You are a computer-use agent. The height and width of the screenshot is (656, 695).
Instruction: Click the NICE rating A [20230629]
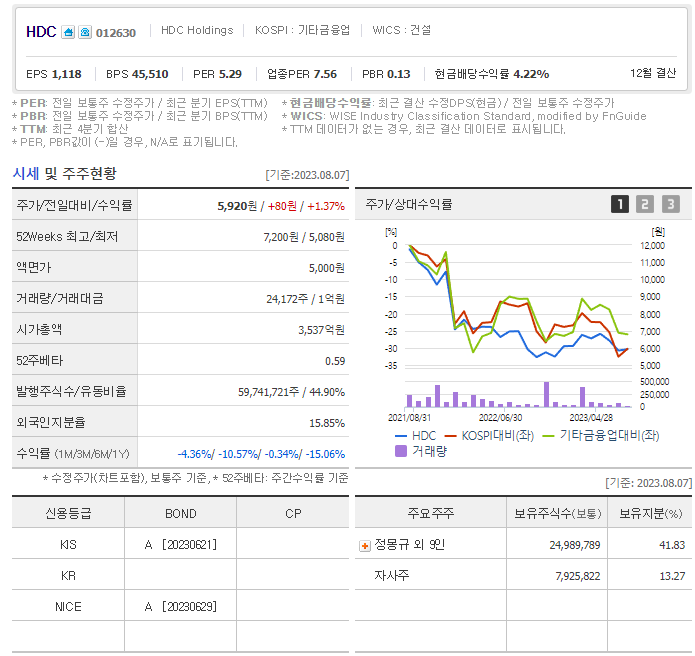tap(181, 606)
